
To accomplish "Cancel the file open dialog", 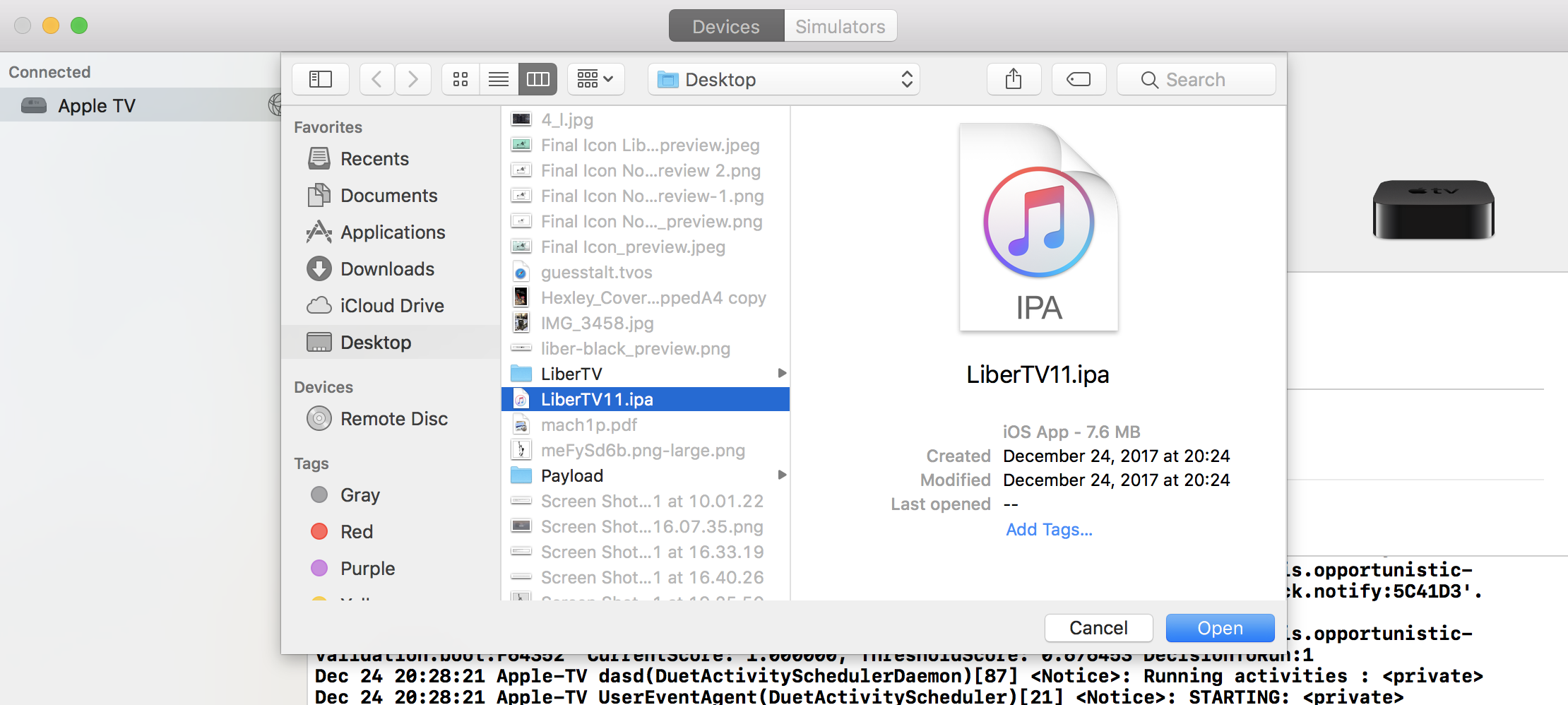I will coord(1098,628).
